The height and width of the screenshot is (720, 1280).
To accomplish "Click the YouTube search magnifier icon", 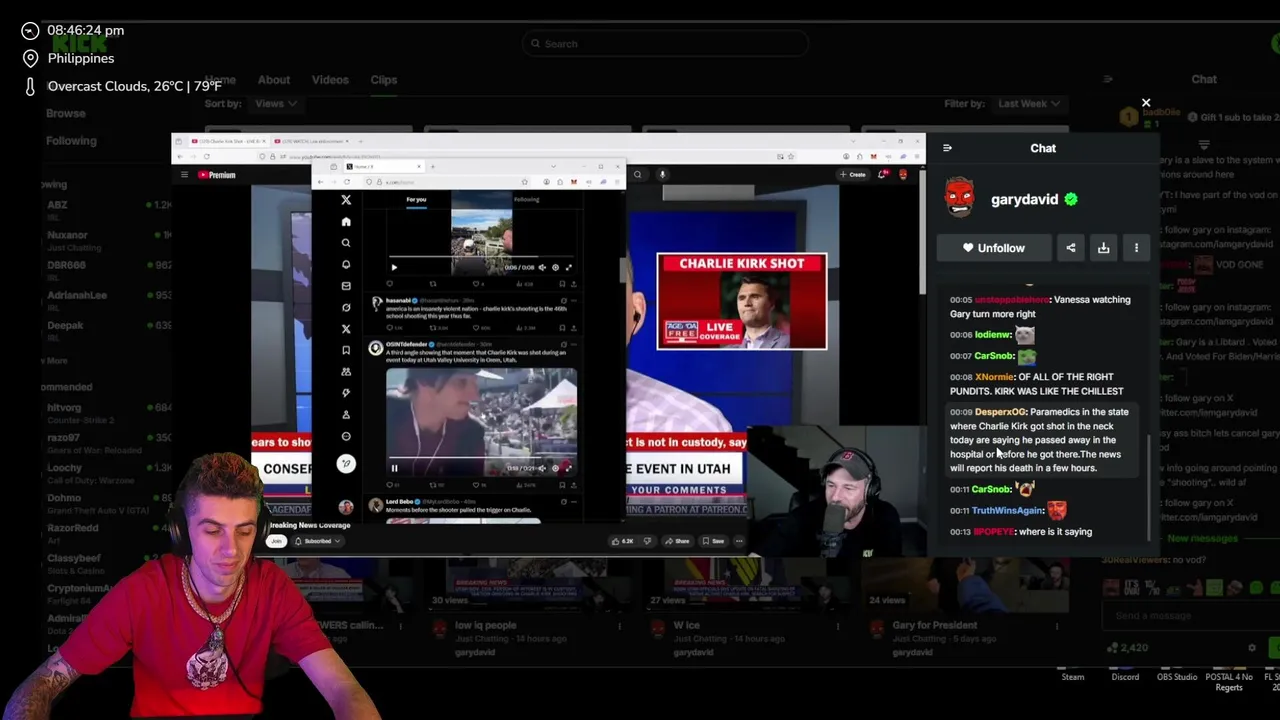I will 637,174.
